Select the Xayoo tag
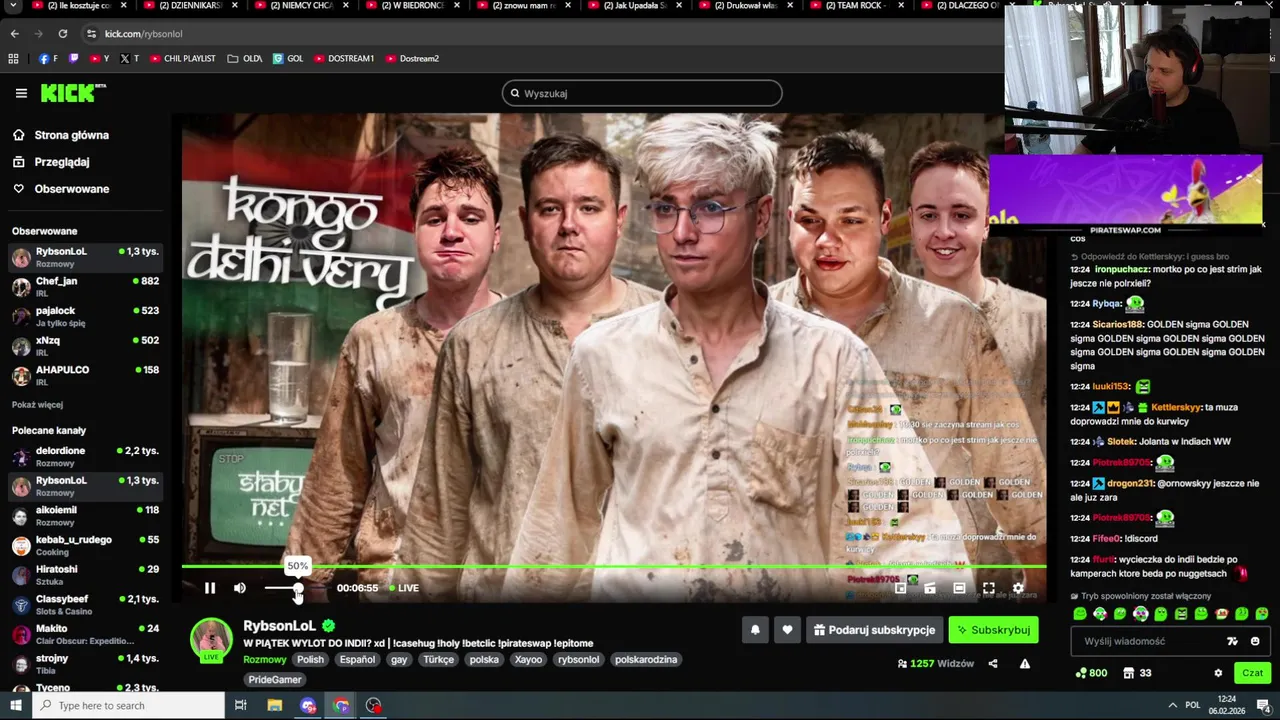 point(528,660)
